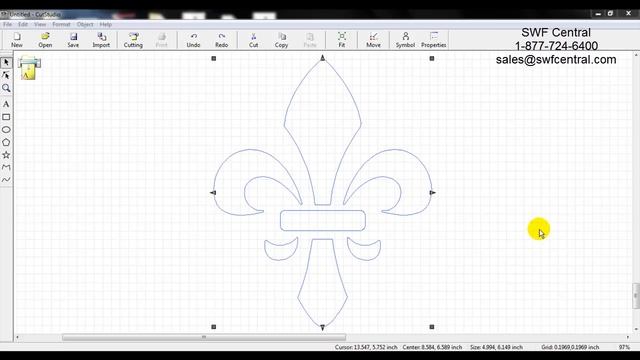Screen dimensions: 640x360
Task: Open the File menu
Action: 7,24
